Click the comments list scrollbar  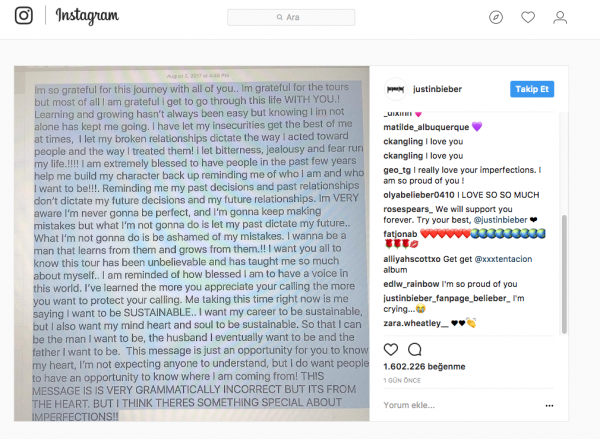564,274
